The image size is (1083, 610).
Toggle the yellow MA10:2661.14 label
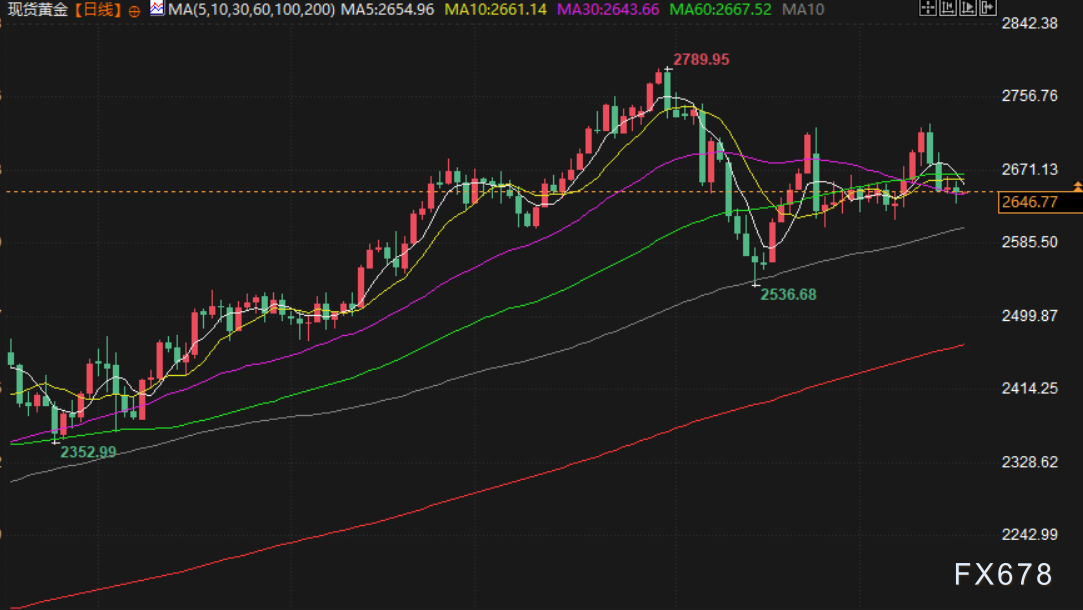coord(495,10)
